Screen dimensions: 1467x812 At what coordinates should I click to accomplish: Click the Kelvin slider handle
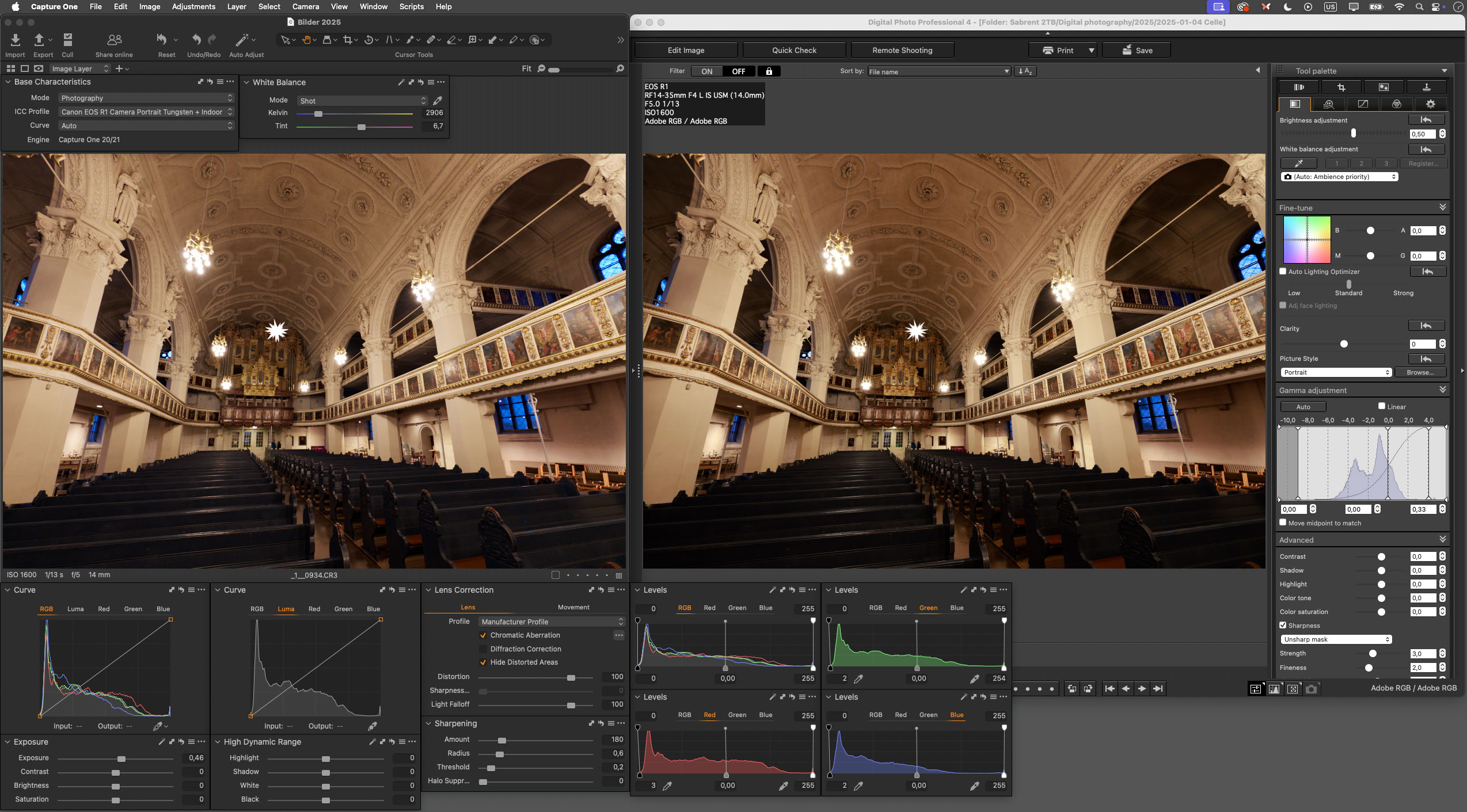318,113
